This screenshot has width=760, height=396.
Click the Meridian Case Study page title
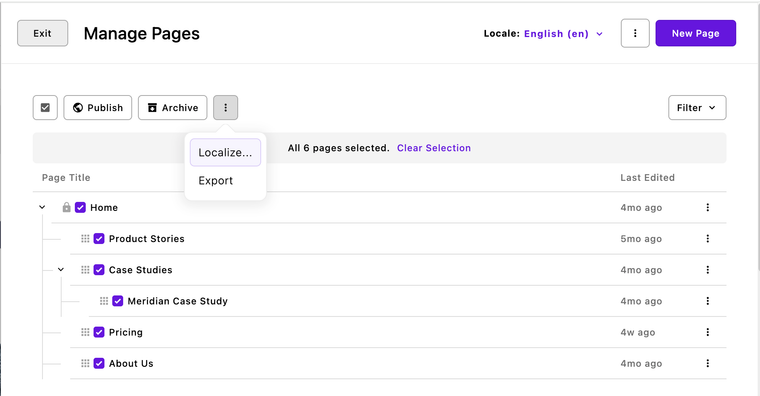[x=177, y=301]
